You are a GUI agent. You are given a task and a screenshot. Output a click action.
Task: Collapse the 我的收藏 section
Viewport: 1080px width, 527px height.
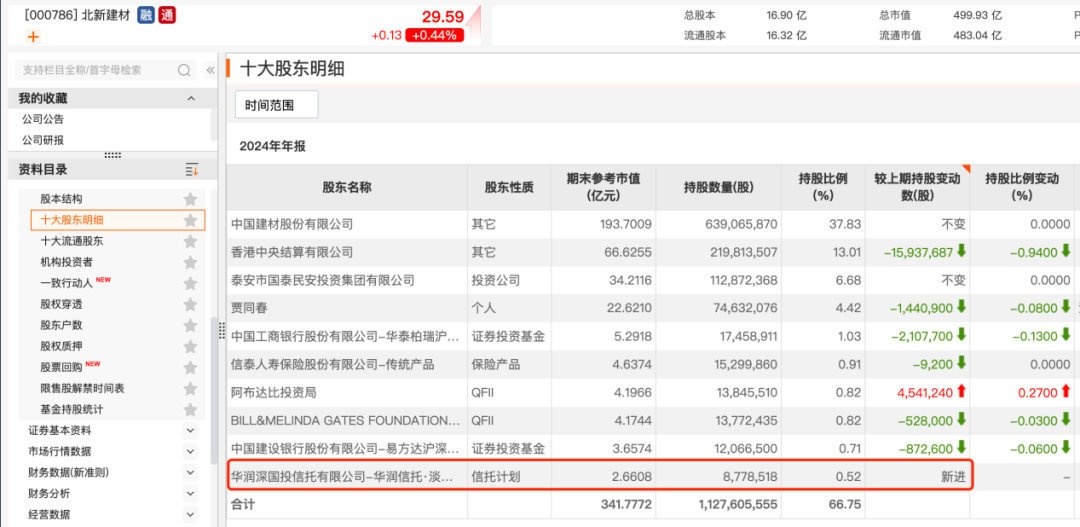[x=191, y=98]
